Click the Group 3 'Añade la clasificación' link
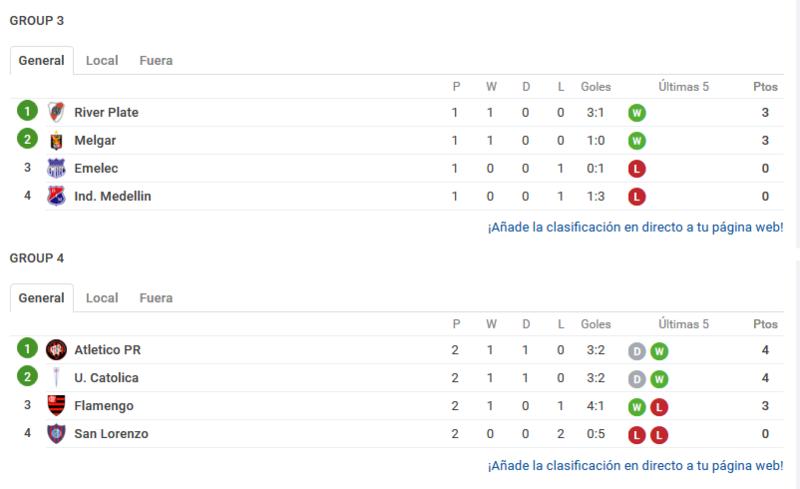 tap(635, 227)
